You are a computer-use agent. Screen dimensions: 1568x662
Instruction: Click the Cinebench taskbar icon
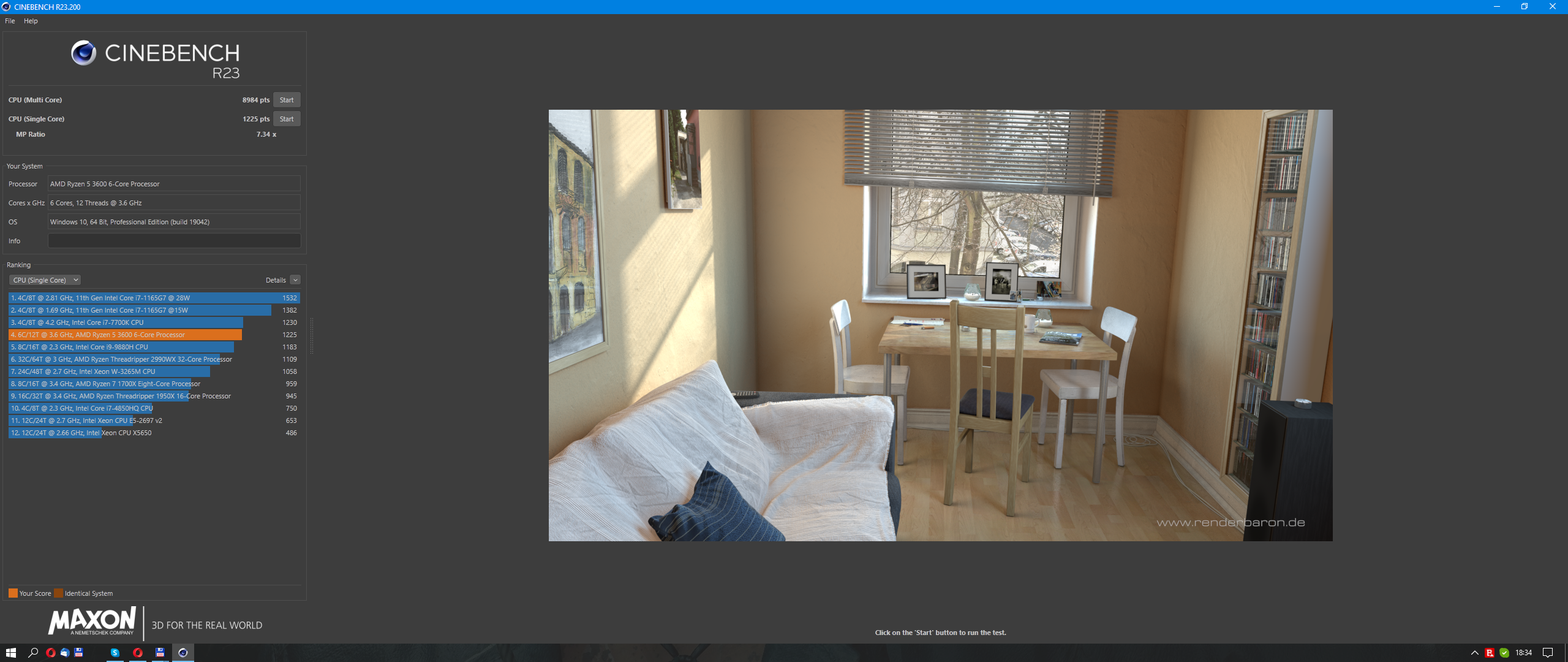tap(183, 653)
